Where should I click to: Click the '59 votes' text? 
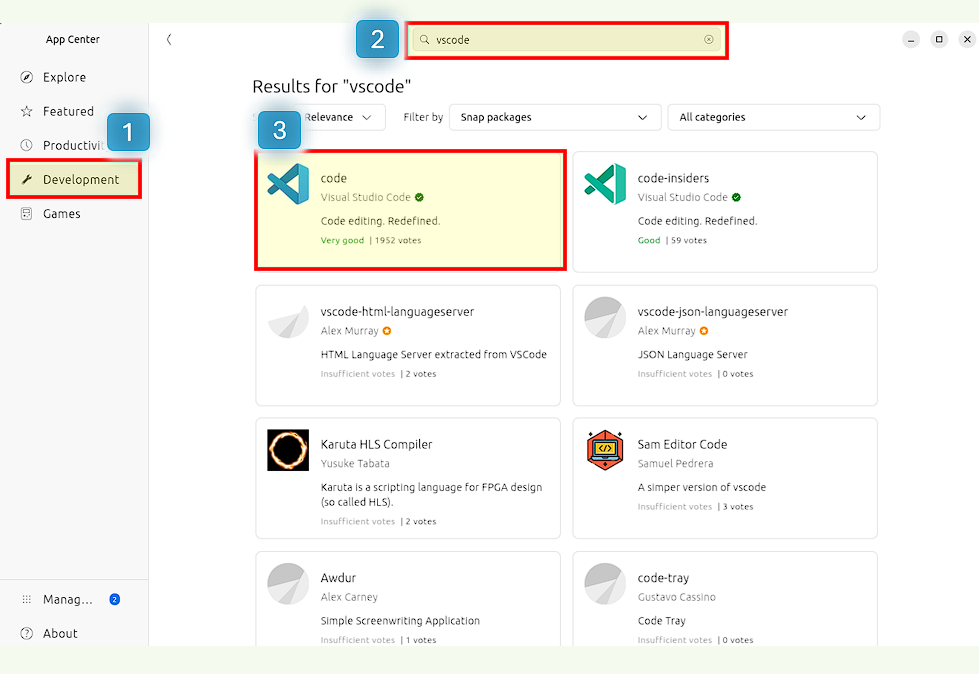[689, 240]
